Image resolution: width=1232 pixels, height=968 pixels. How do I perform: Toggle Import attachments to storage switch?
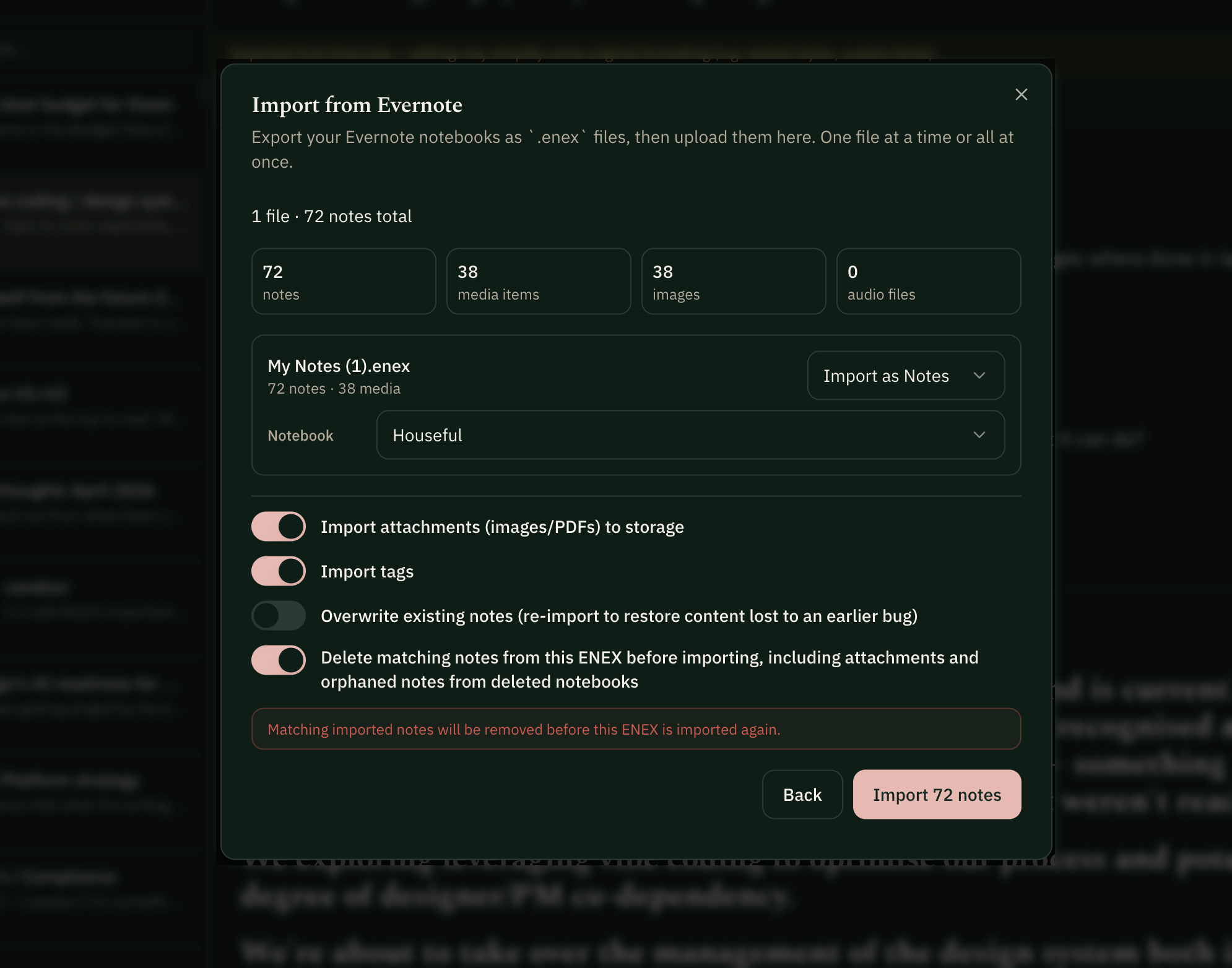279,527
